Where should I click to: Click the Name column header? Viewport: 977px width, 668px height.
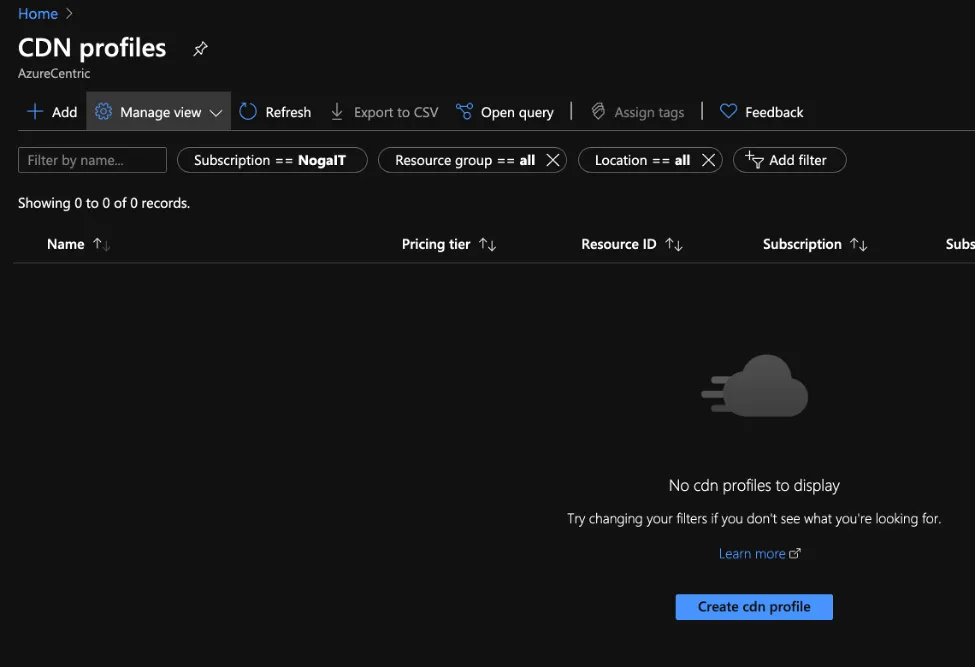(x=65, y=244)
